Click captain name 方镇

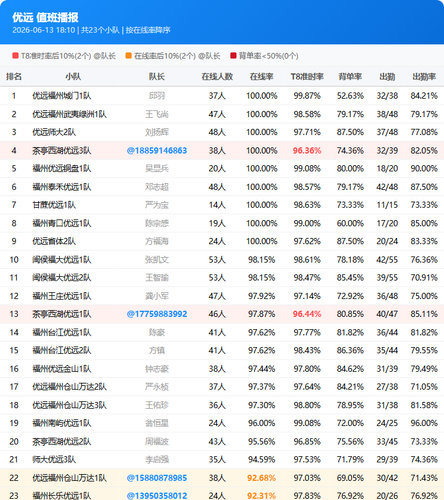coord(157,350)
